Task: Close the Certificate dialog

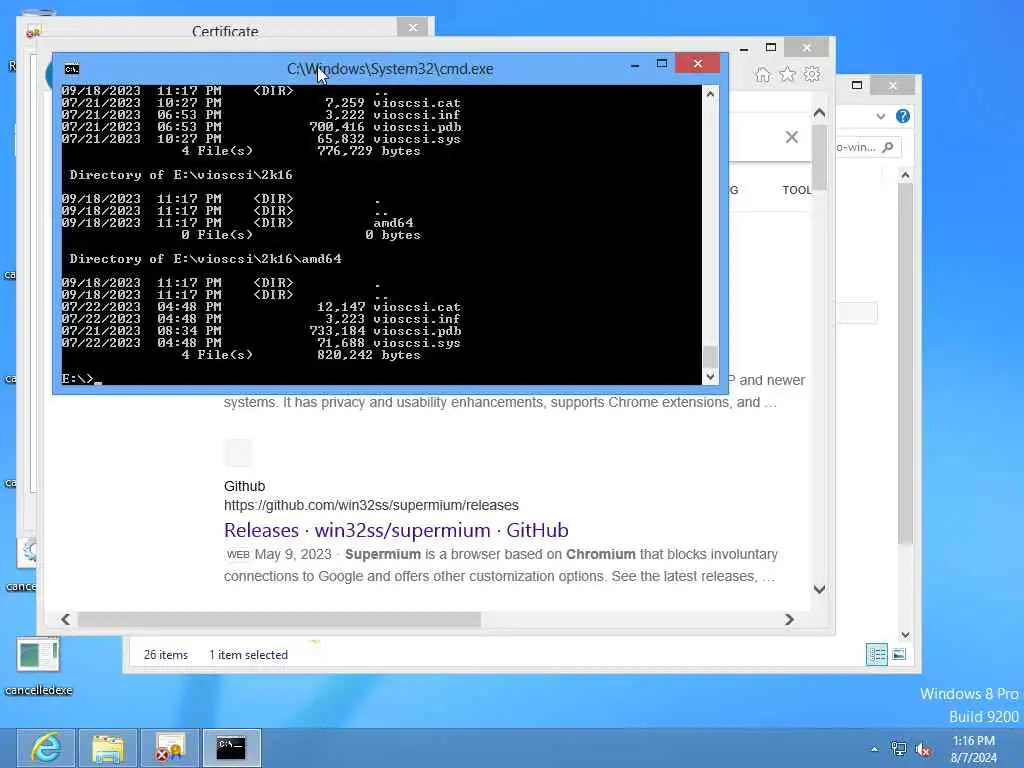Action: (413, 27)
